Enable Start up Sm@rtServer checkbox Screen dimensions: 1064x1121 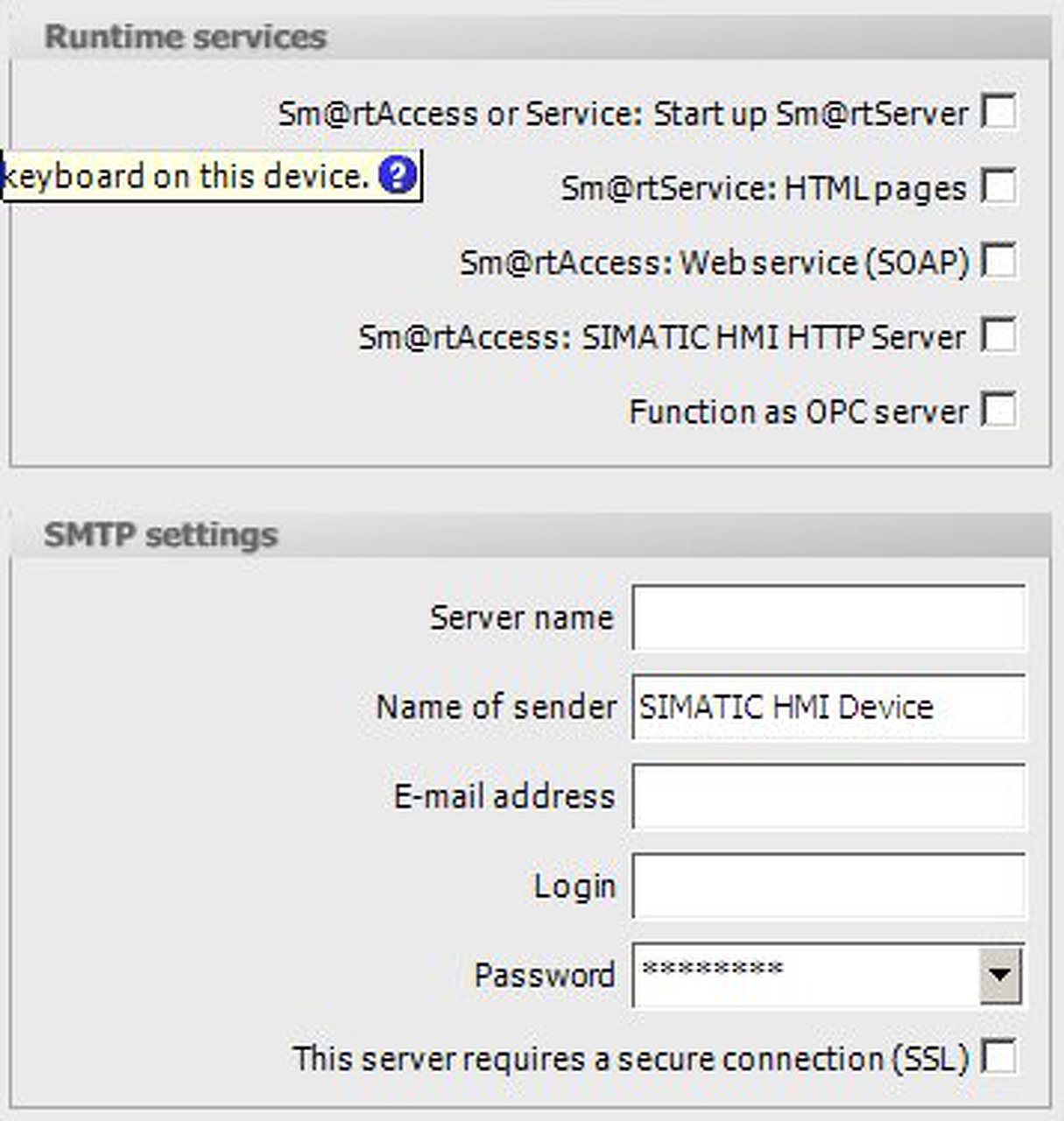point(999,112)
